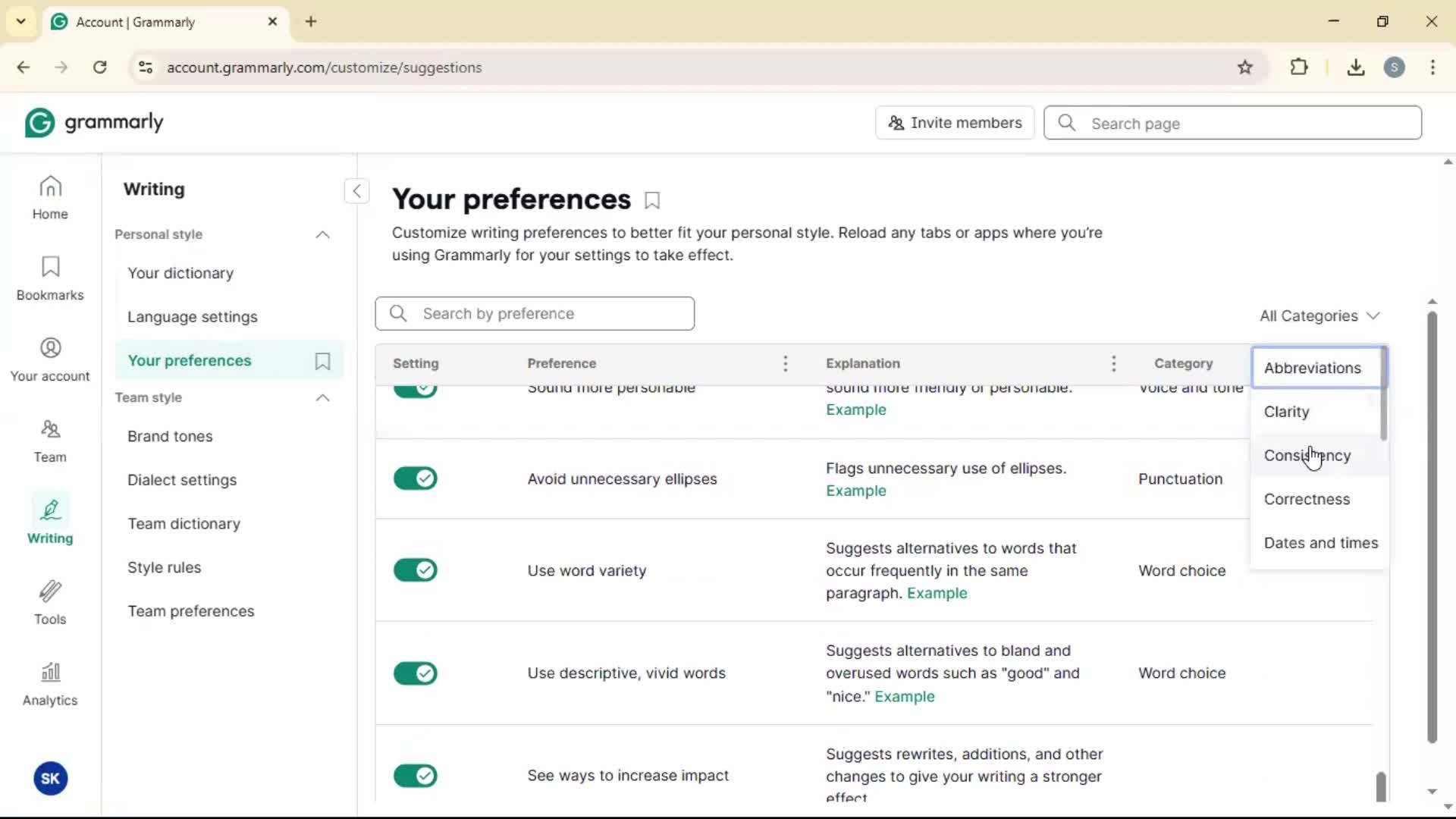Image resolution: width=1456 pixels, height=819 pixels.
Task: Bookmark the Your preferences page heading
Action: point(652,201)
